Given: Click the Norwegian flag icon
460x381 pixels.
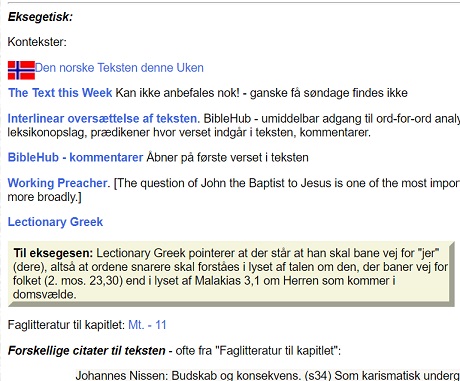Looking at the screenshot, I should pos(21,70).
